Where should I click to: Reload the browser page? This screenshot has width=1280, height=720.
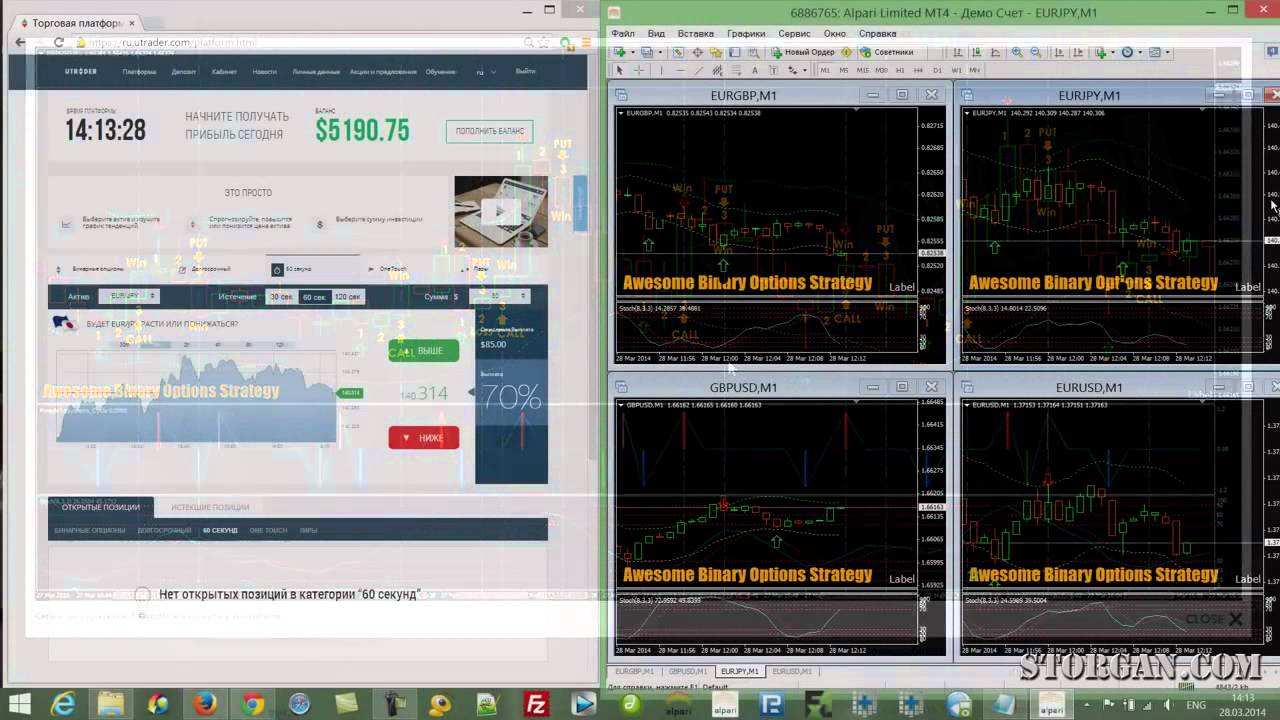58,43
